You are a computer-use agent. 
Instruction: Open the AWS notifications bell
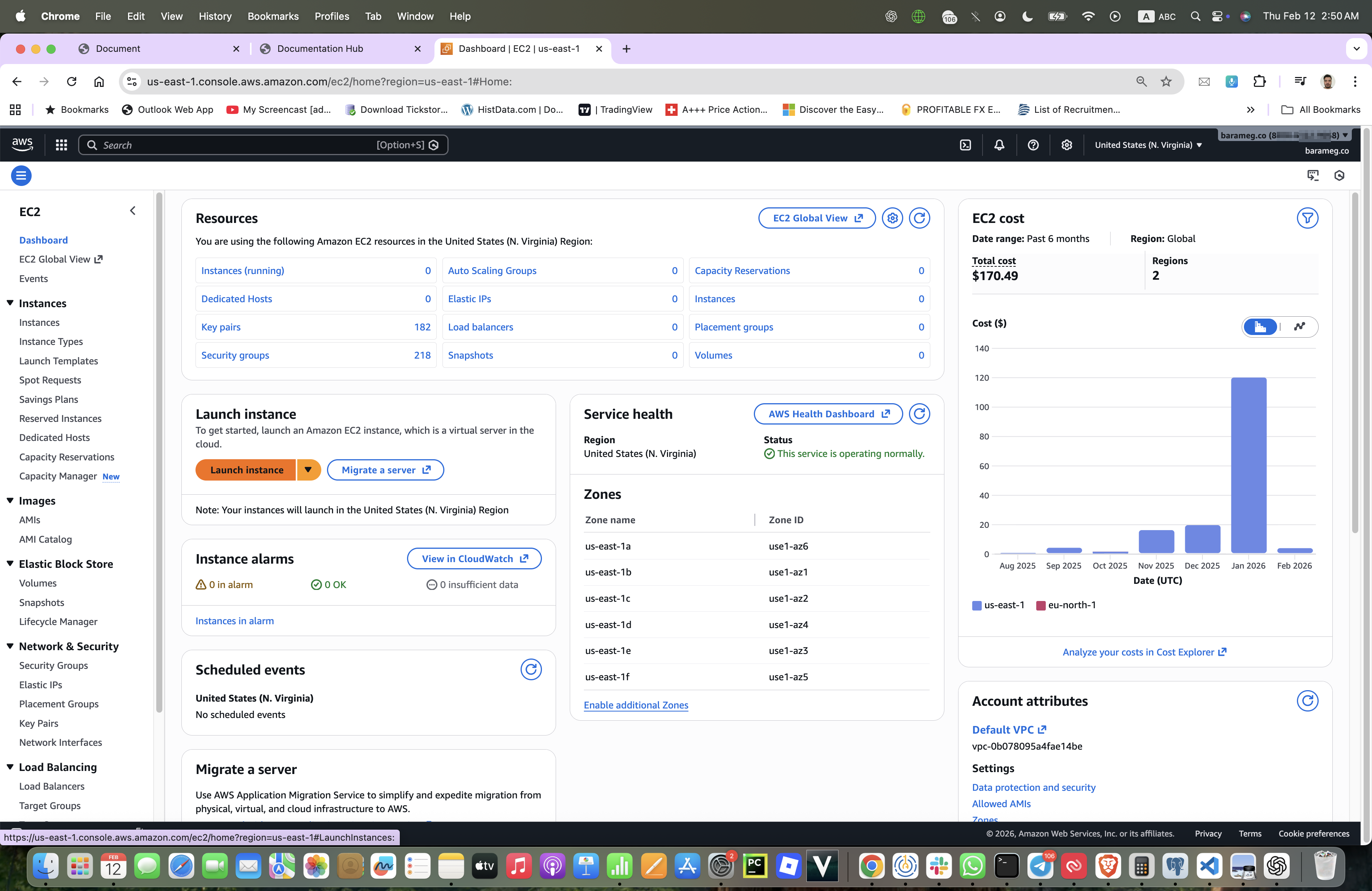[x=999, y=145]
